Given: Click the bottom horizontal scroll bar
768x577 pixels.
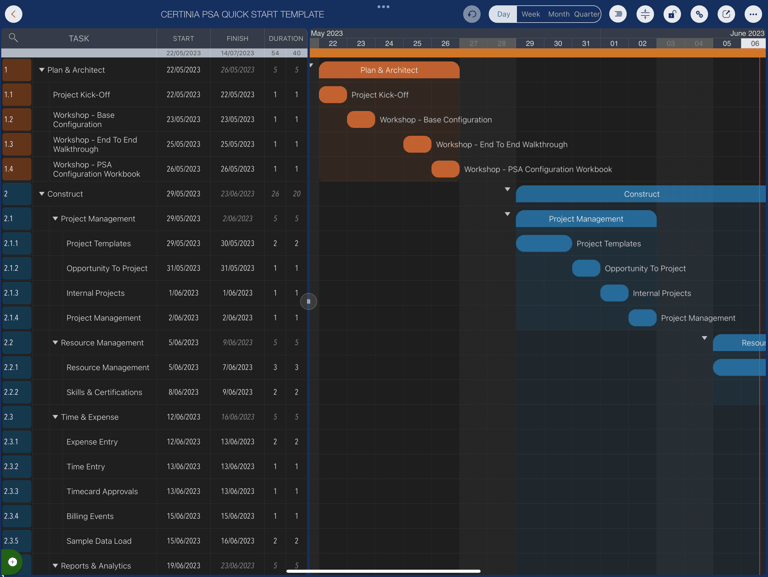Looking at the screenshot, I should [384, 571].
